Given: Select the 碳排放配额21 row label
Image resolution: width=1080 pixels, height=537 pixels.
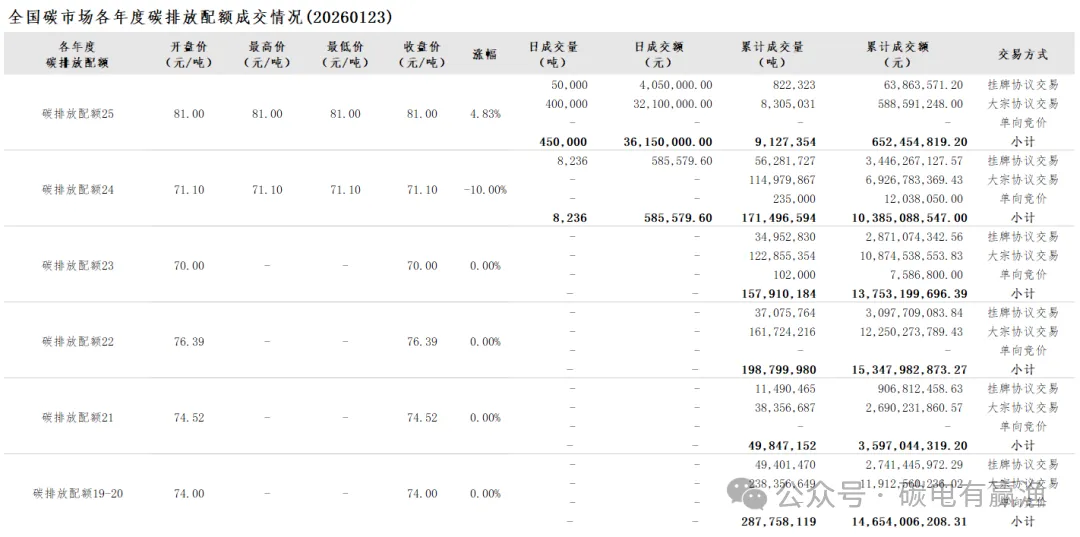Looking at the screenshot, I should [78, 418].
